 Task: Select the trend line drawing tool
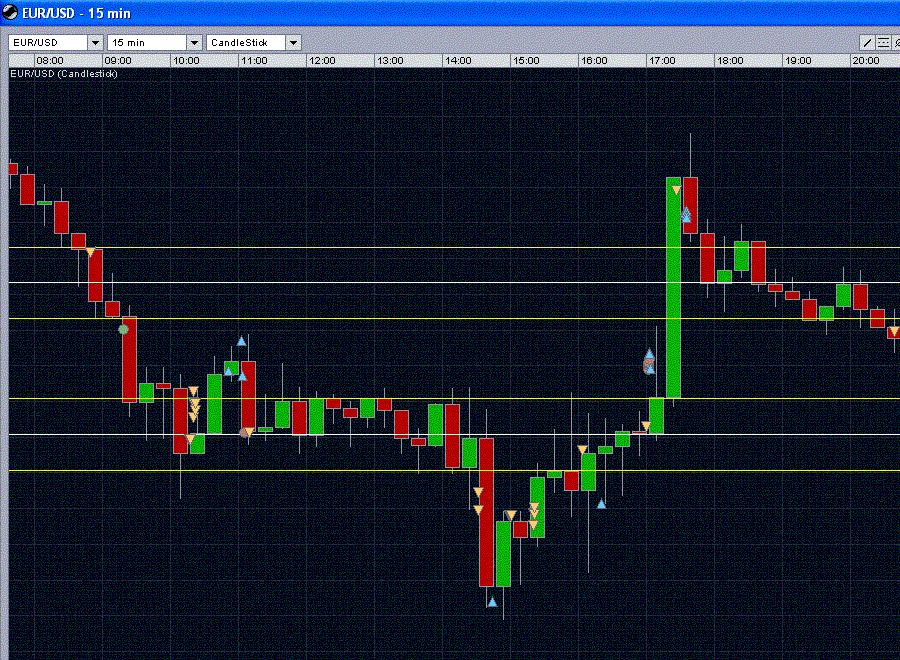click(867, 42)
